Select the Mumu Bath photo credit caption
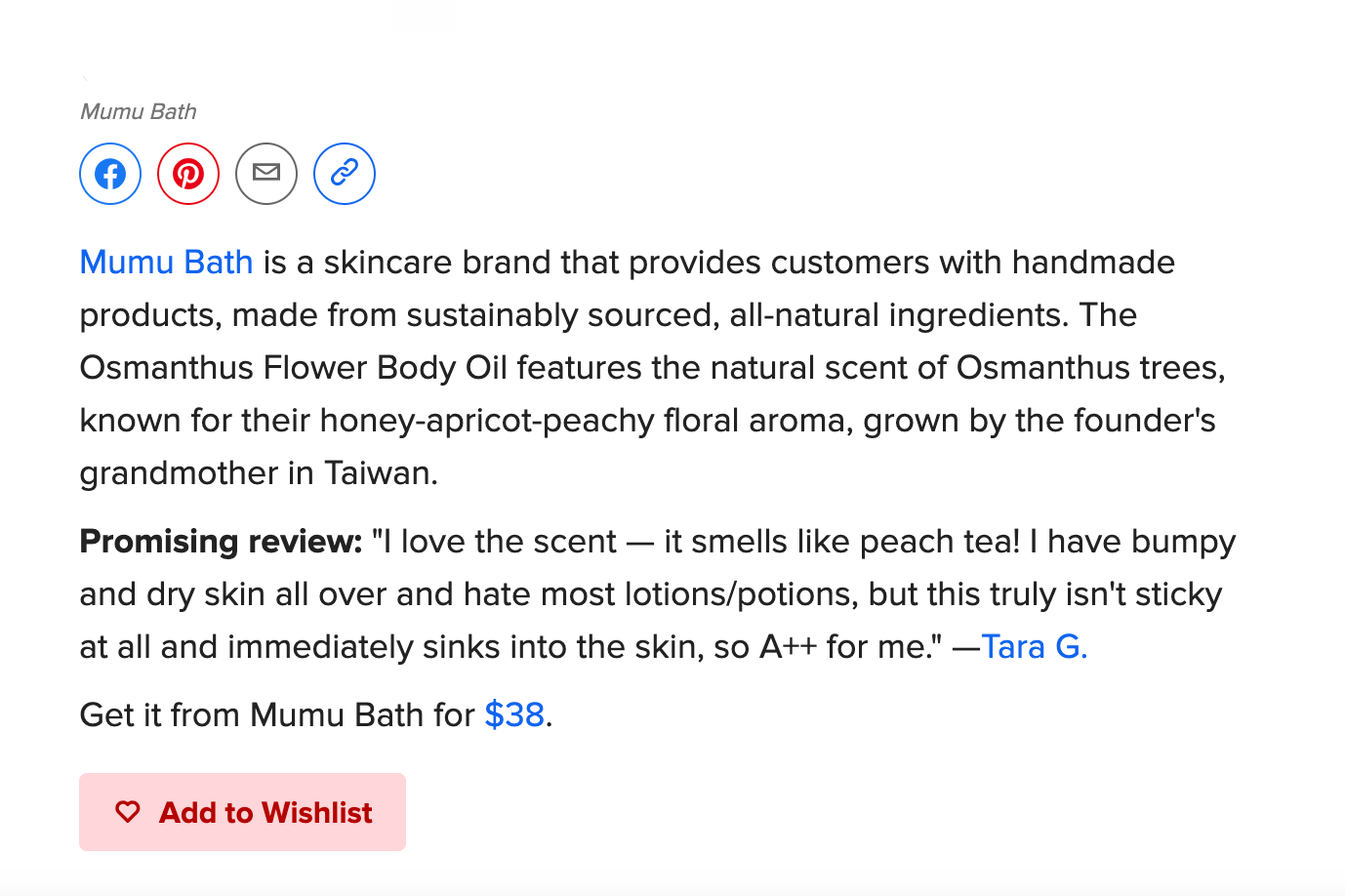Viewport: 1345px width, 896px height. click(x=137, y=111)
